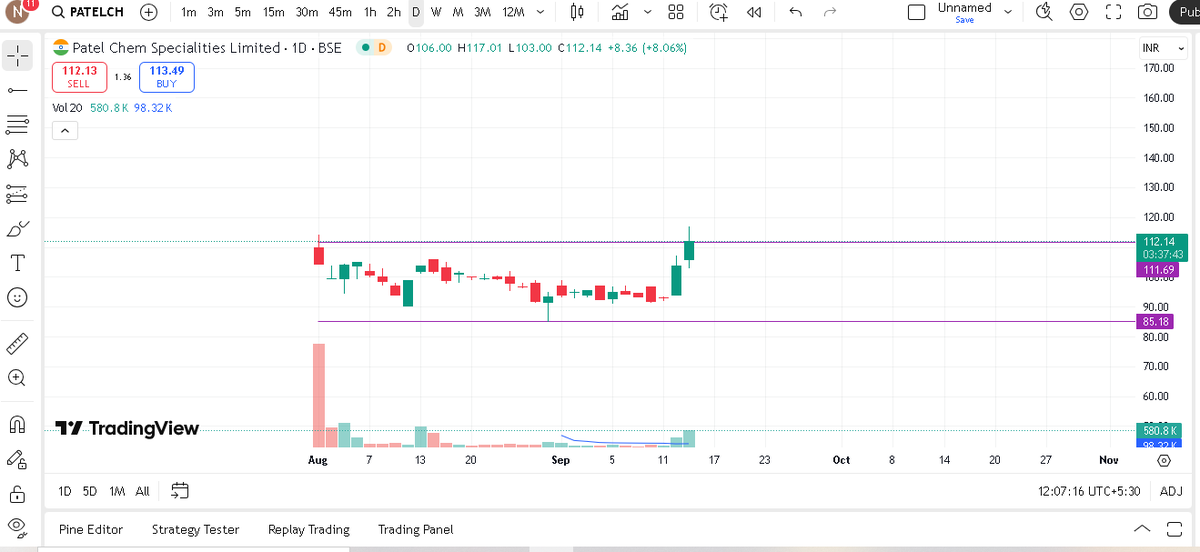Open the emoji icons tool
The width and height of the screenshot is (1200, 552).
[x=17, y=297]
